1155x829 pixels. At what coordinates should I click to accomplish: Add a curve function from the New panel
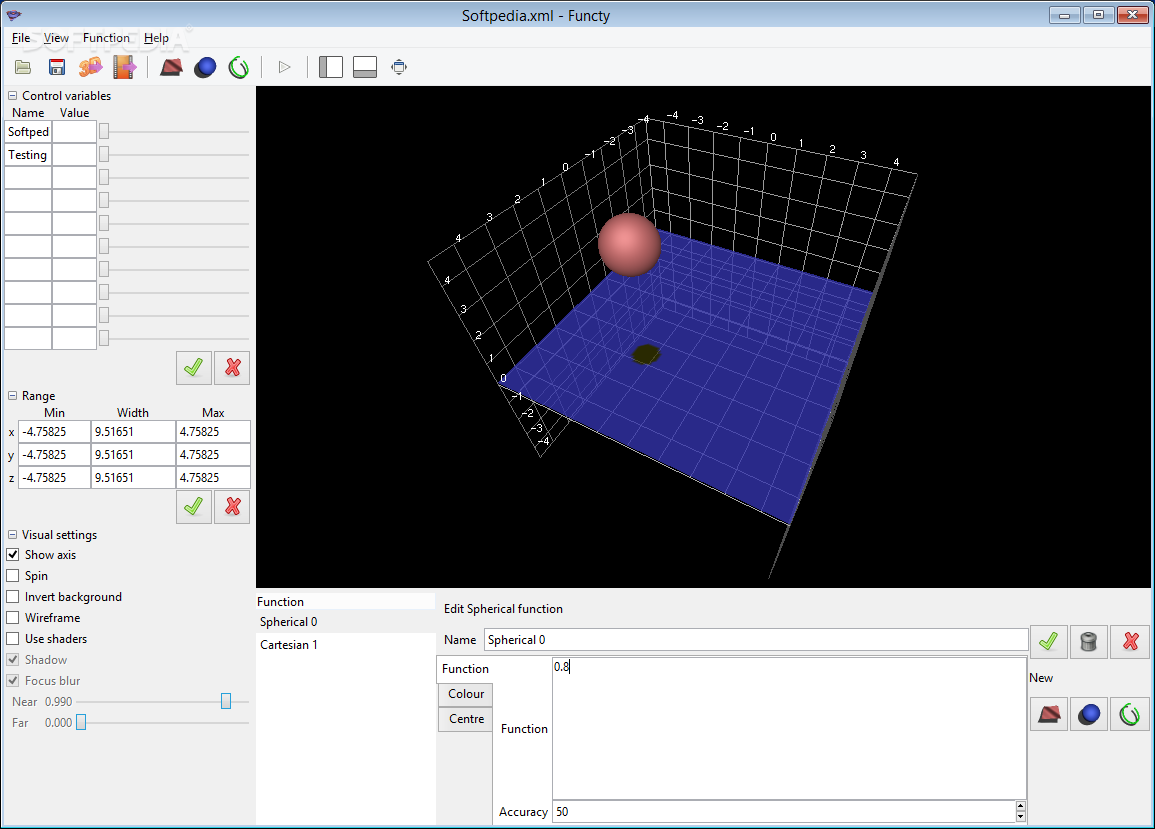pyautogui.click(x=1131, y=714)
